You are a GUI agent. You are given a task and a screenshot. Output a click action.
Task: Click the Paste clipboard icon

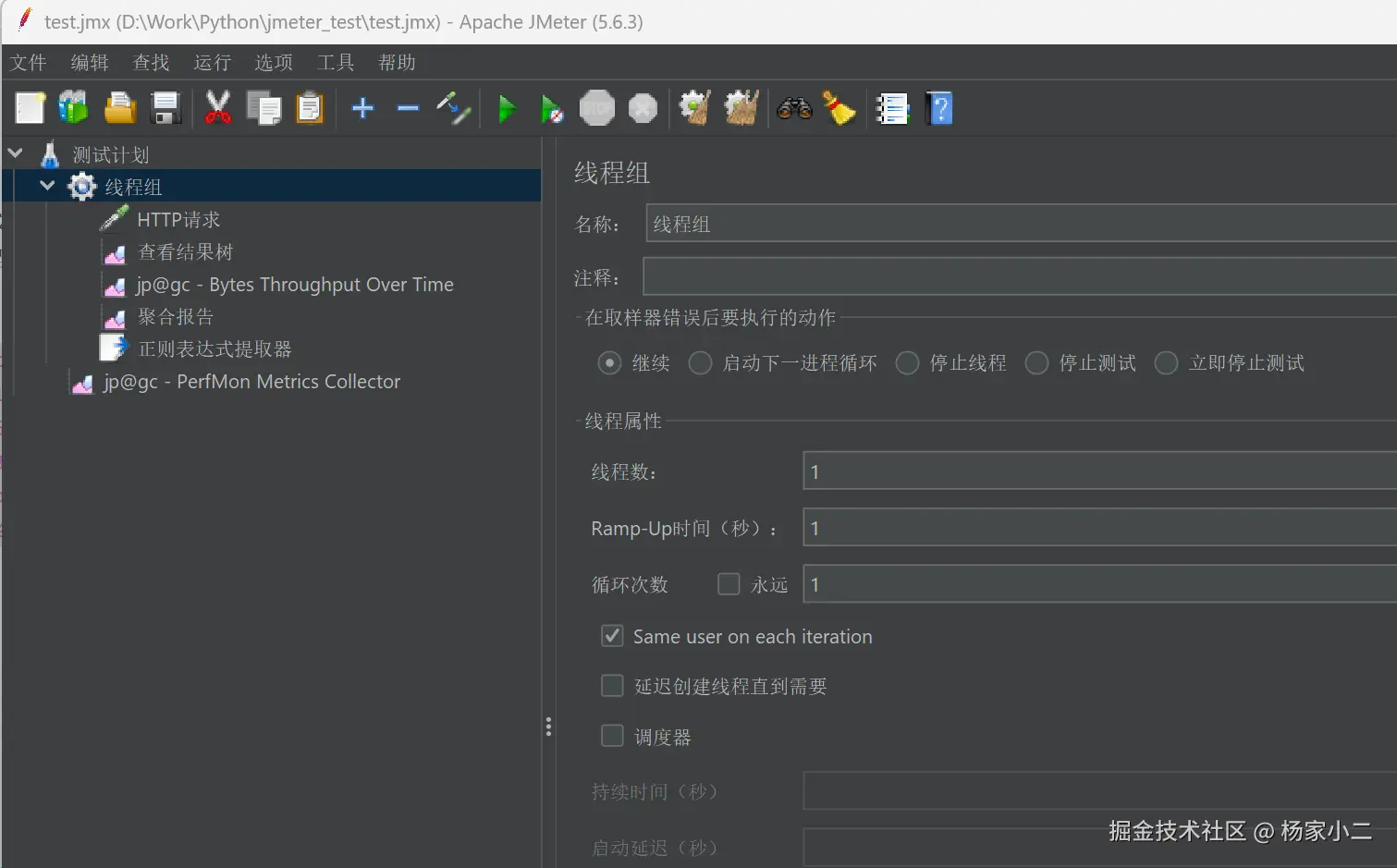pyautogui.click(x=310, y=108)
